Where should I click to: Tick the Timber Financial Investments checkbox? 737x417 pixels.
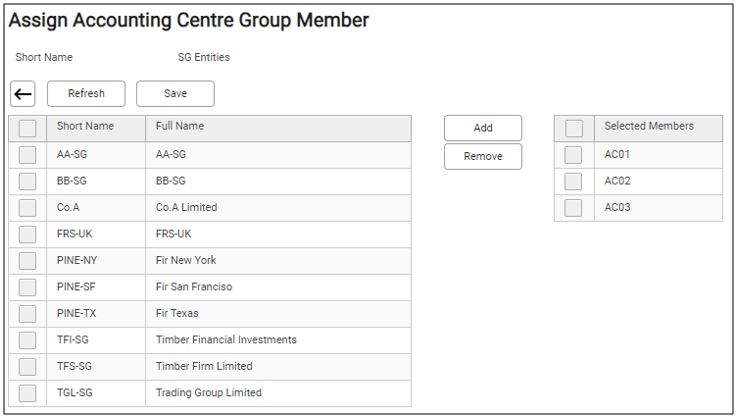coord(28,340)
